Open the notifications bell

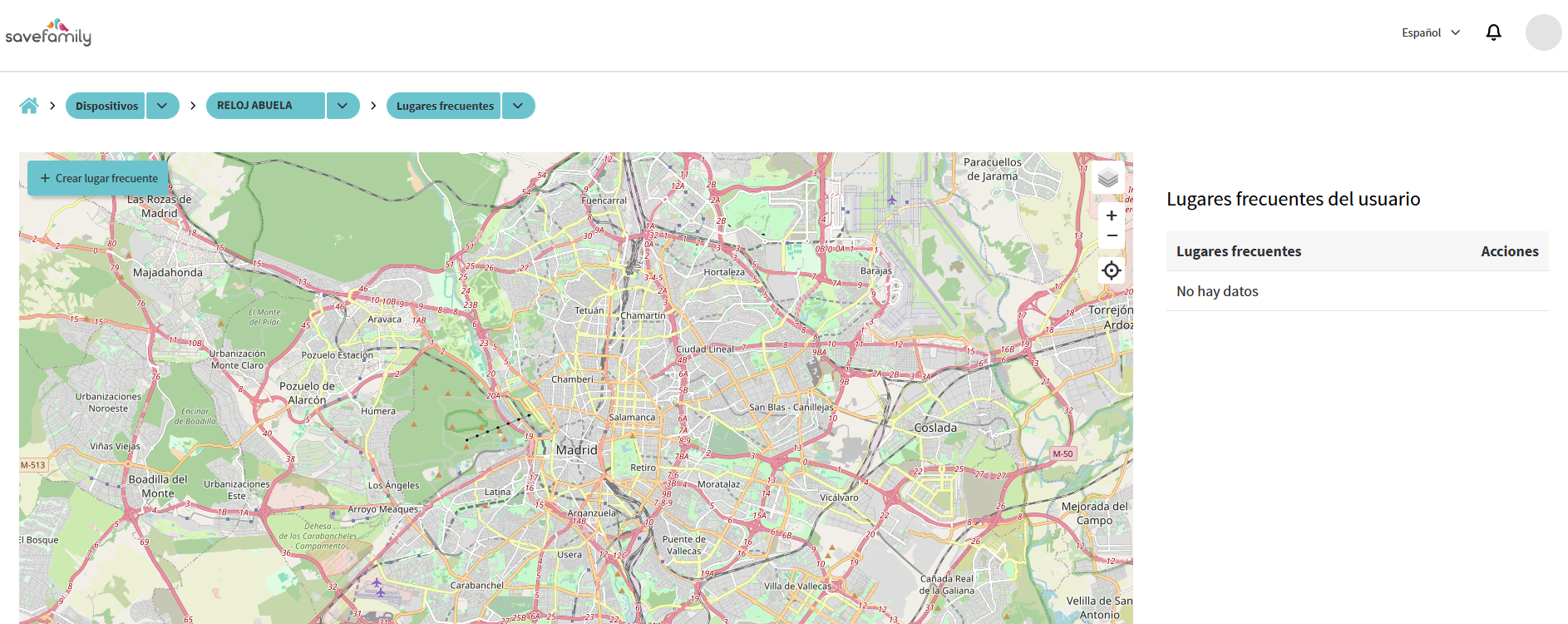[x=1493, y=32]
